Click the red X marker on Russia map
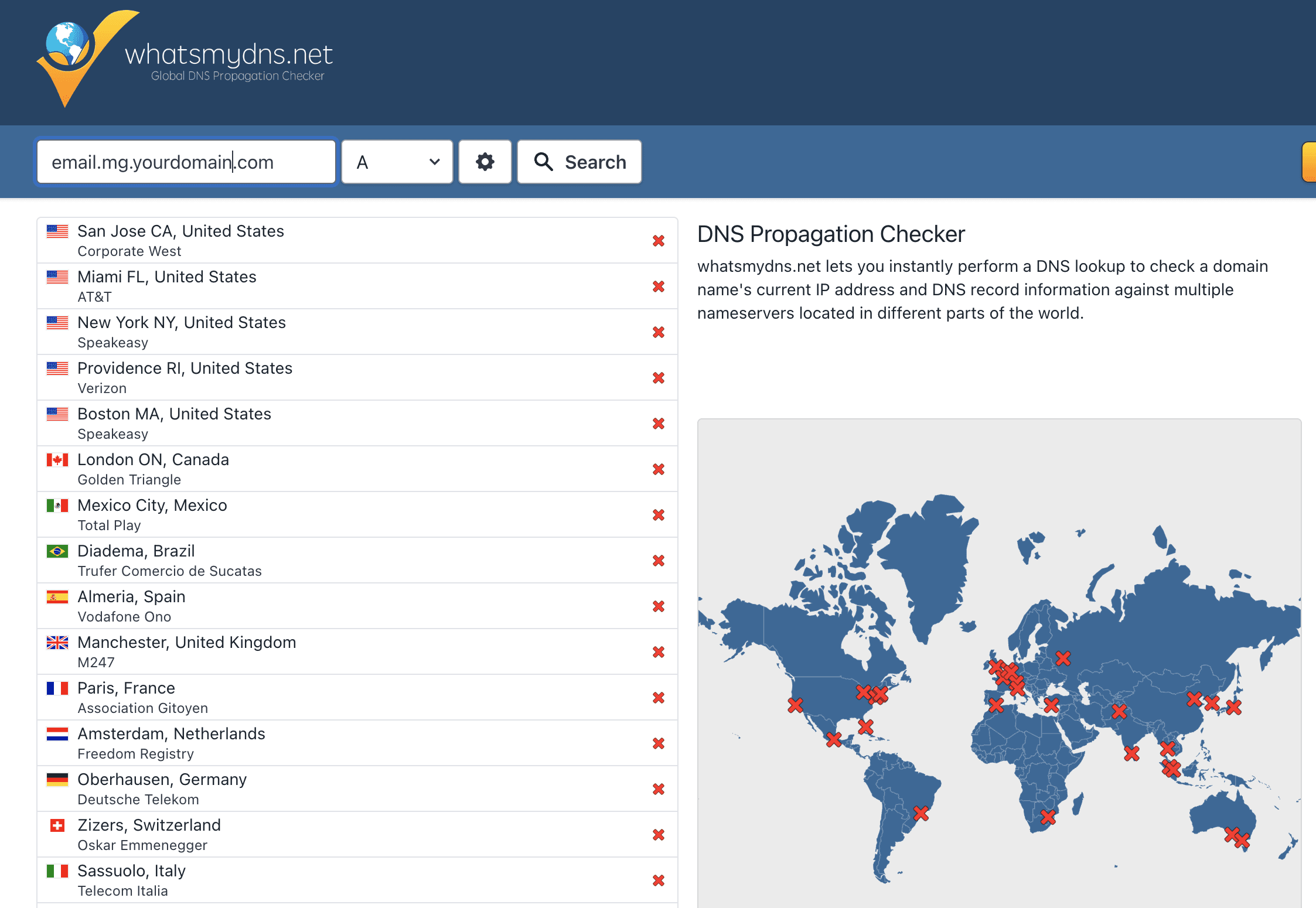1316x908 pixels. (1063, 658)
